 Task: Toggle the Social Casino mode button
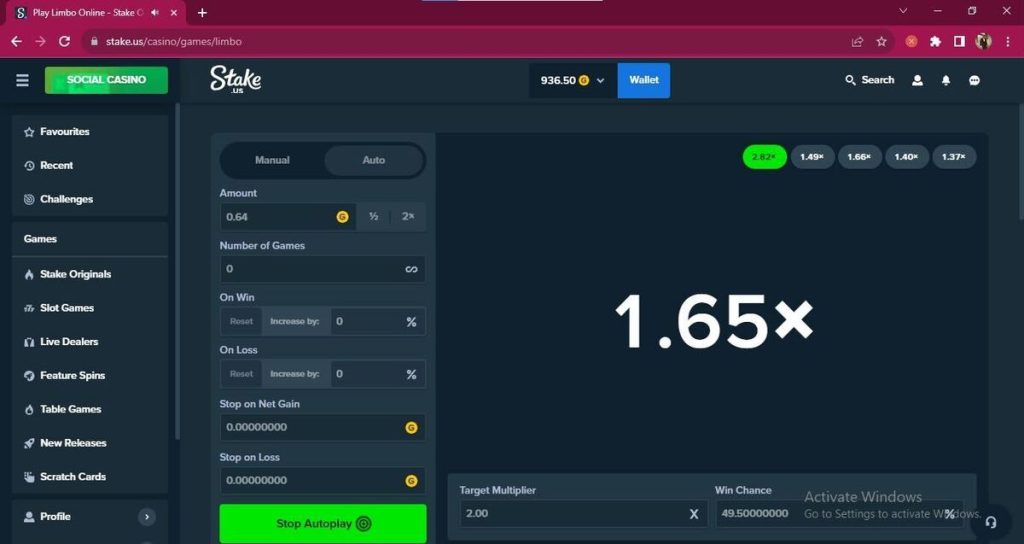(x=106, y=80)
